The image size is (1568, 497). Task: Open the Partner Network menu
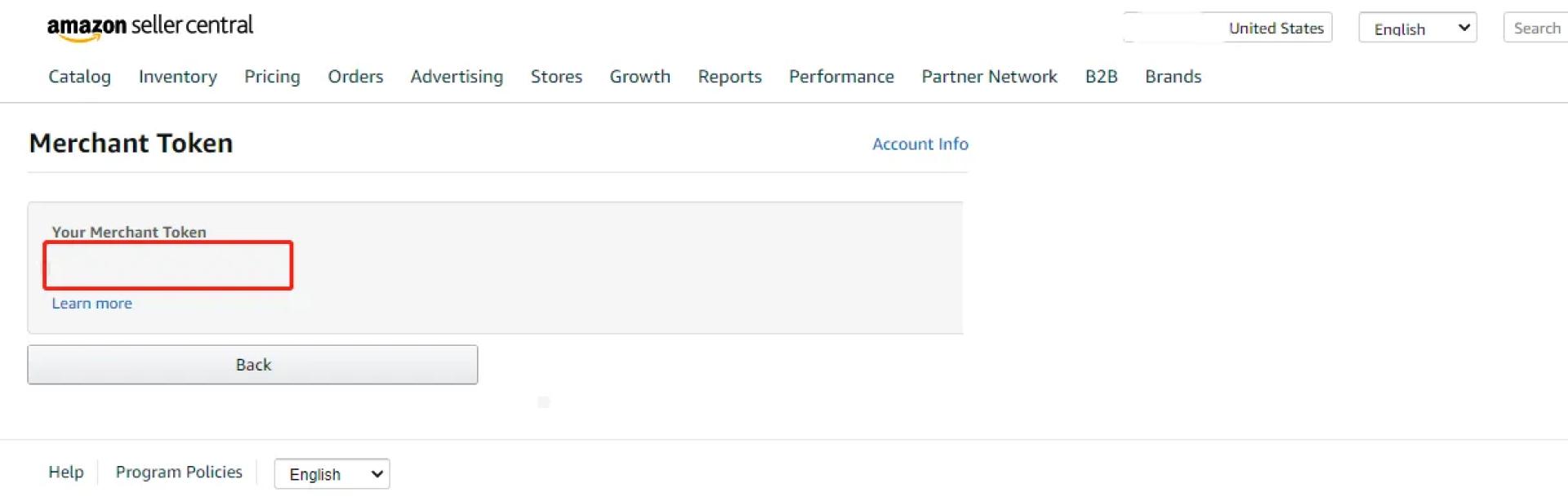989,77
